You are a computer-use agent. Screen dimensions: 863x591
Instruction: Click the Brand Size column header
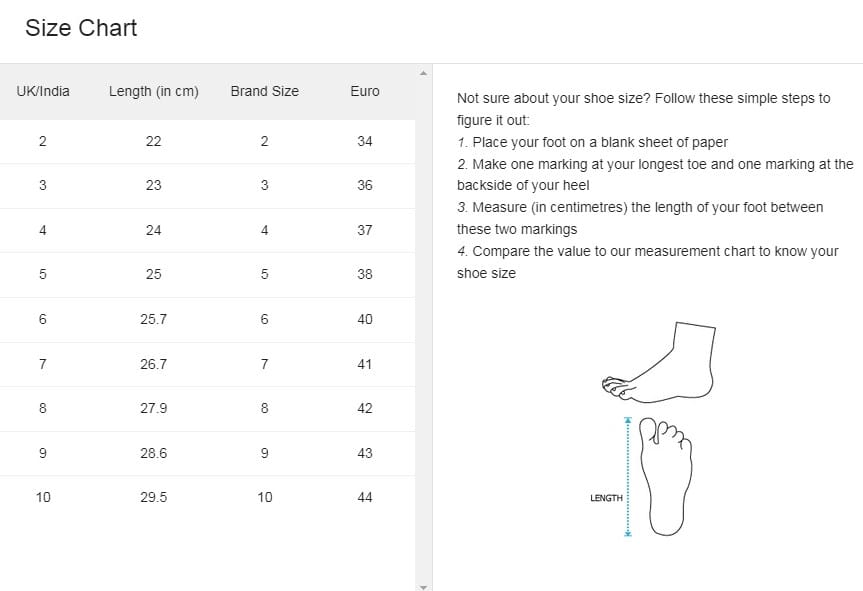click(264, 91)
